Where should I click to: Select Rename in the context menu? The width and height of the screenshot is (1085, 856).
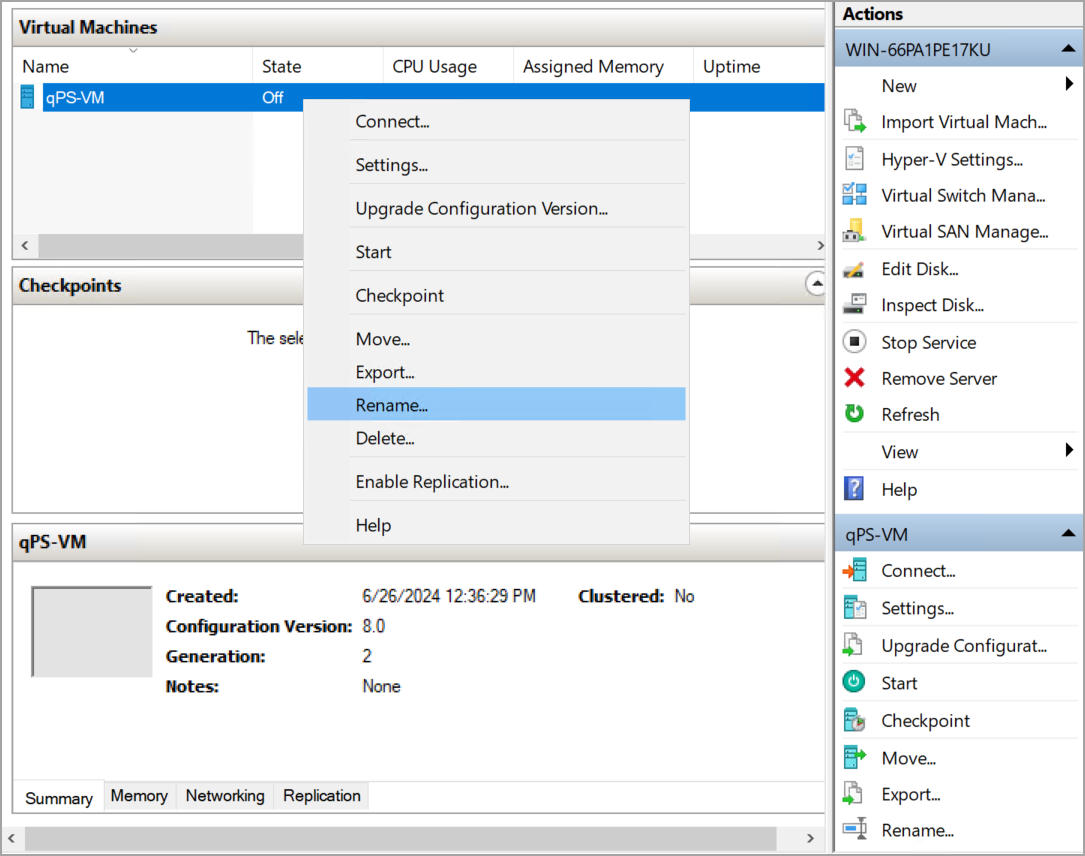392,404
